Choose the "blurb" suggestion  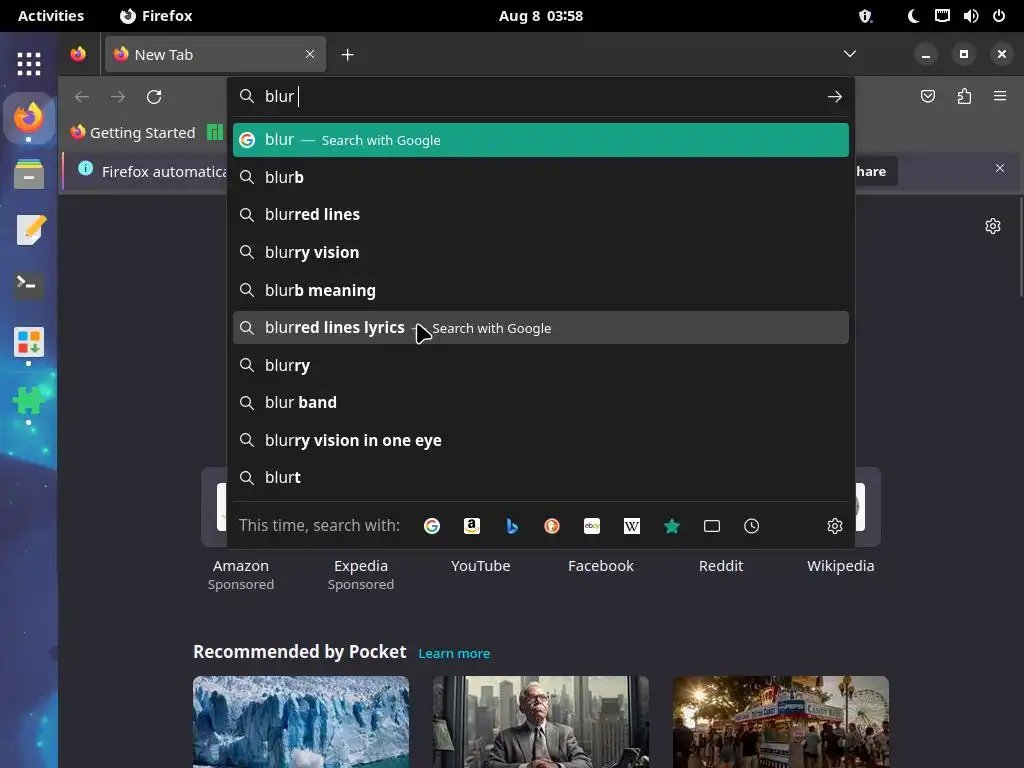point(541,177)
